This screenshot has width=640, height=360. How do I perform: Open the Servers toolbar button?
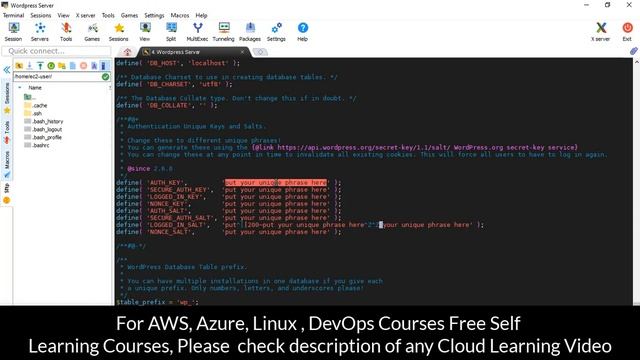coord(40,32)
